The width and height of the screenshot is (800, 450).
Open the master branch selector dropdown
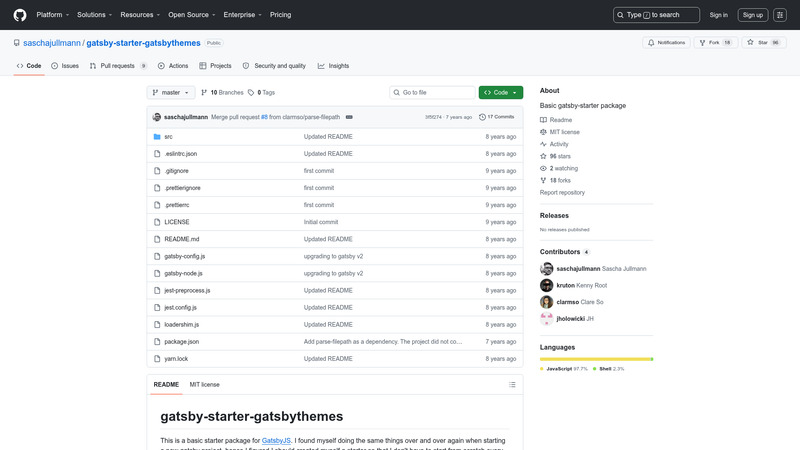tap(171, 92)
